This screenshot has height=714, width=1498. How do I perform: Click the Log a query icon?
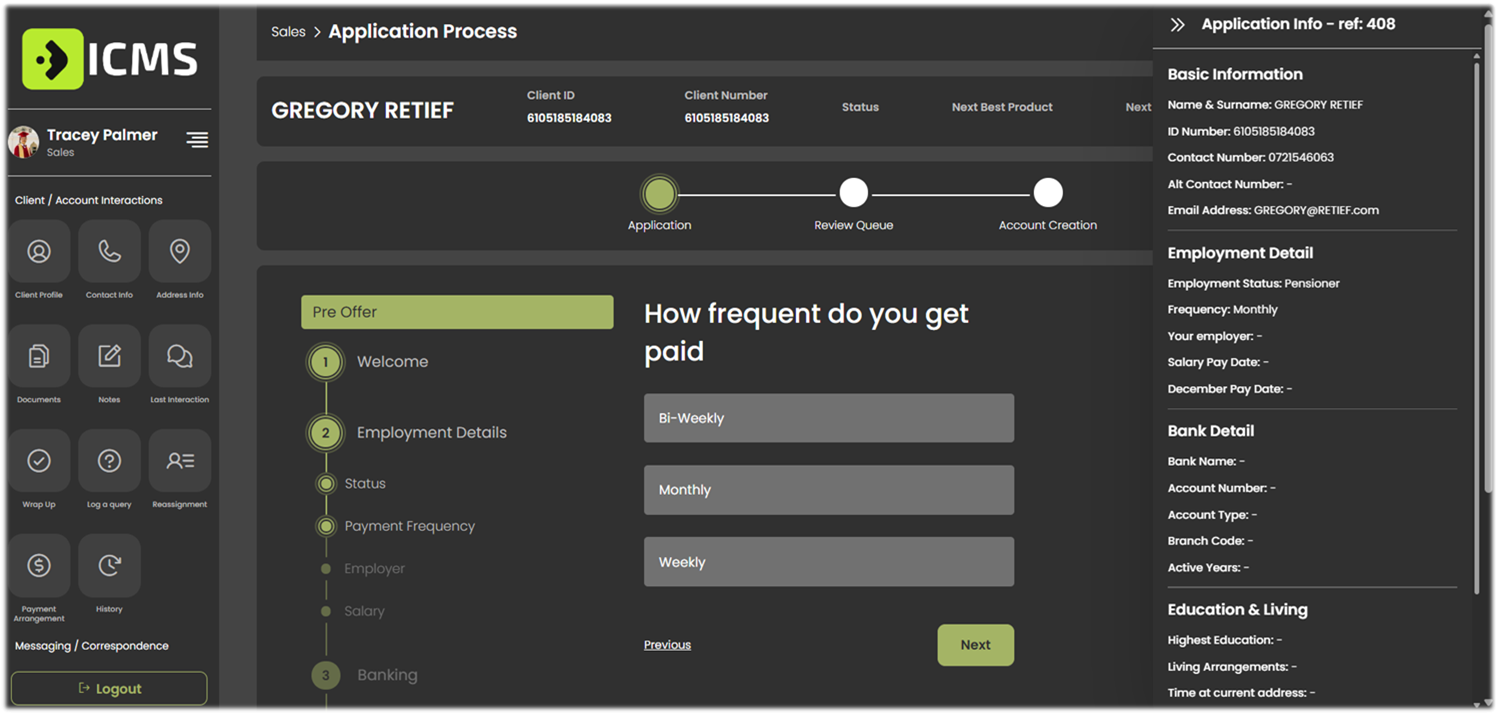click(109, 461)
